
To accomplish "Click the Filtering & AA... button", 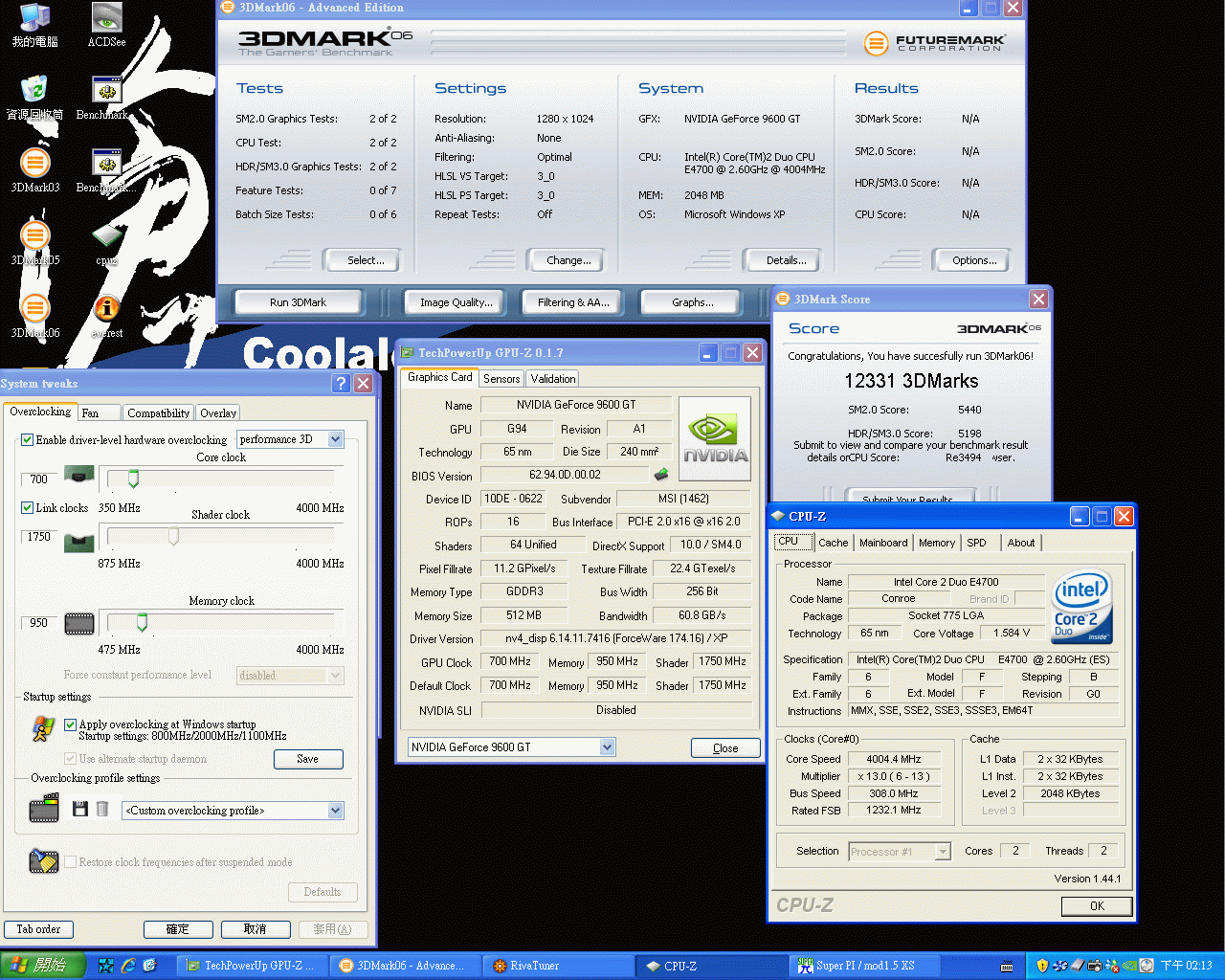I will [573, 302].
